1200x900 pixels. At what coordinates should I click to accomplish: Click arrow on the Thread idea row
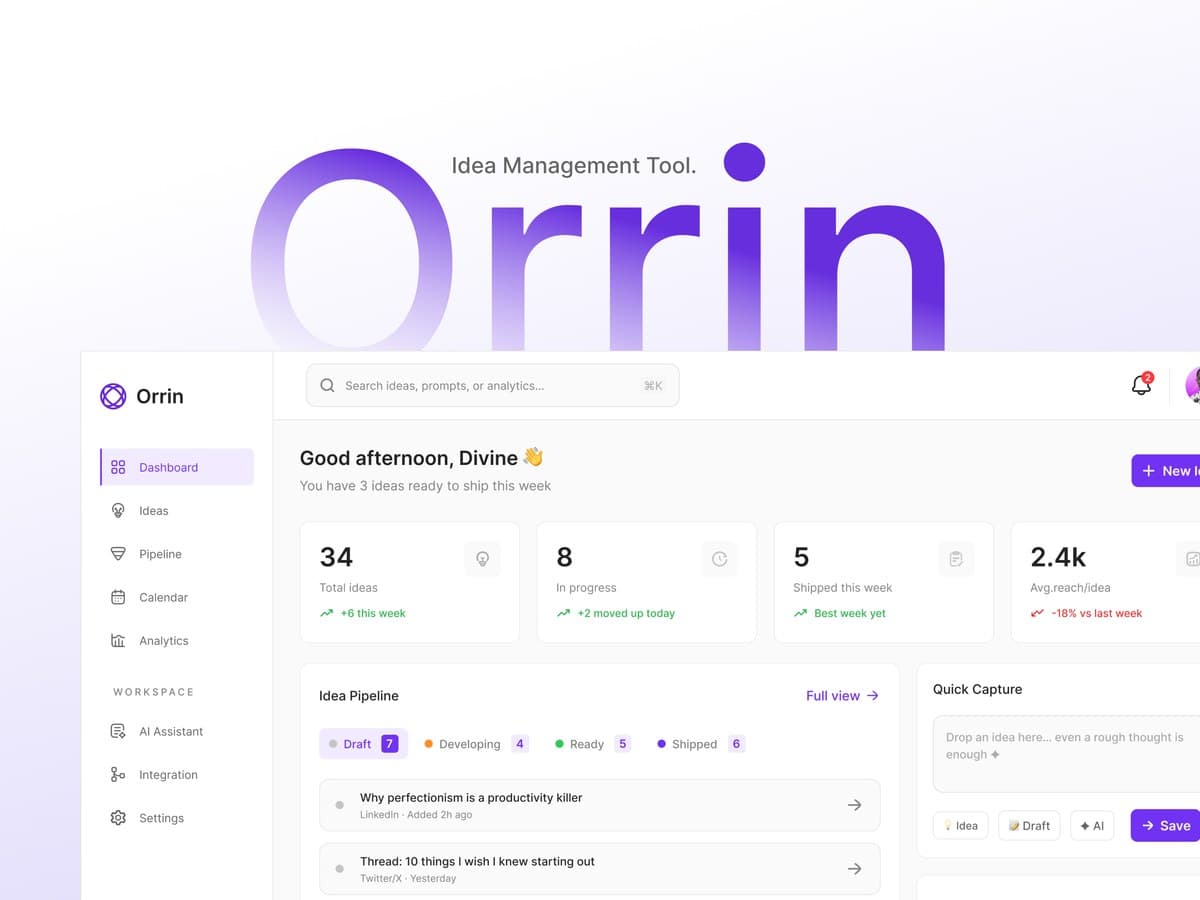pyautogui.click(x=854, y=869)
